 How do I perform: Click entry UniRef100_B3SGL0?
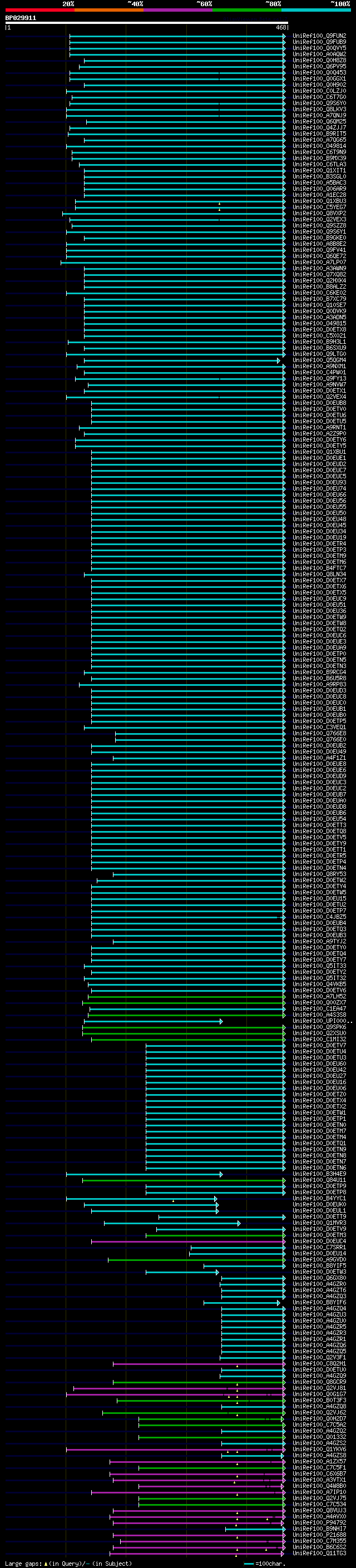[319, 176]
